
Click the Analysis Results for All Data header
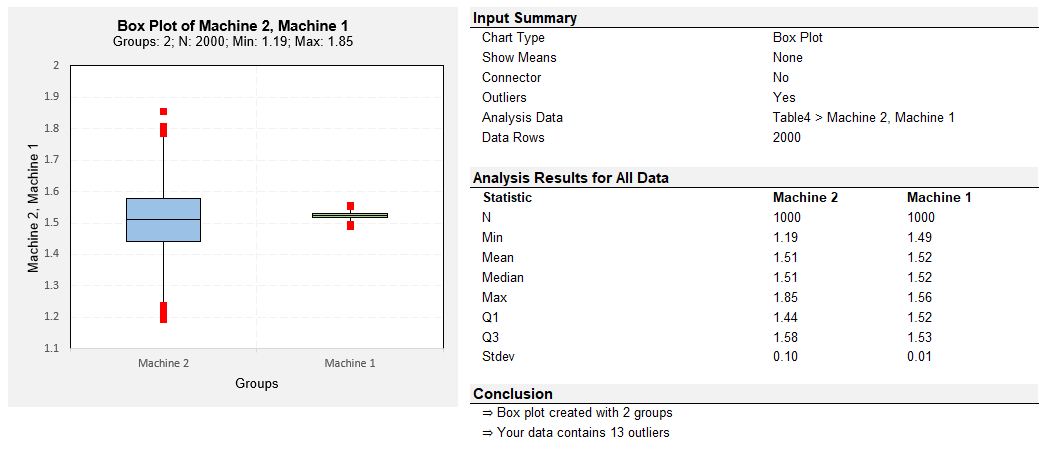(571, 178)
